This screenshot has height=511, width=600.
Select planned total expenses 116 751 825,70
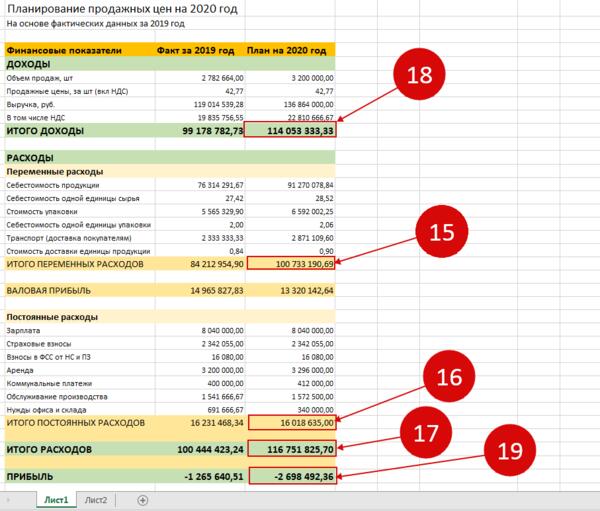(x=292, y=449)
